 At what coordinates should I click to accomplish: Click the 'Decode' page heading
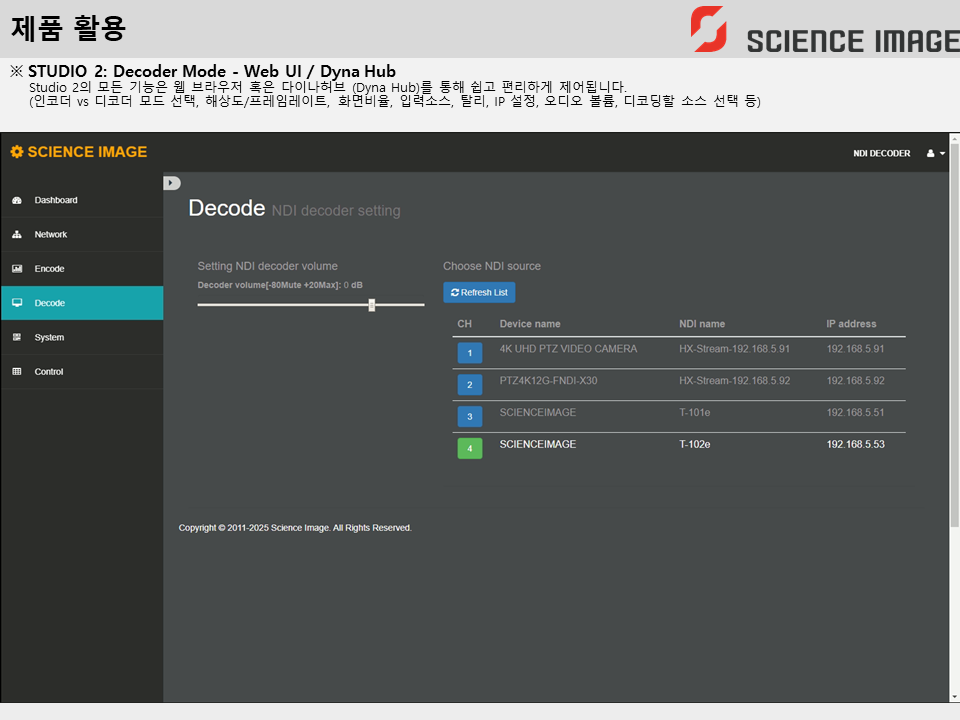click(227, 208)
